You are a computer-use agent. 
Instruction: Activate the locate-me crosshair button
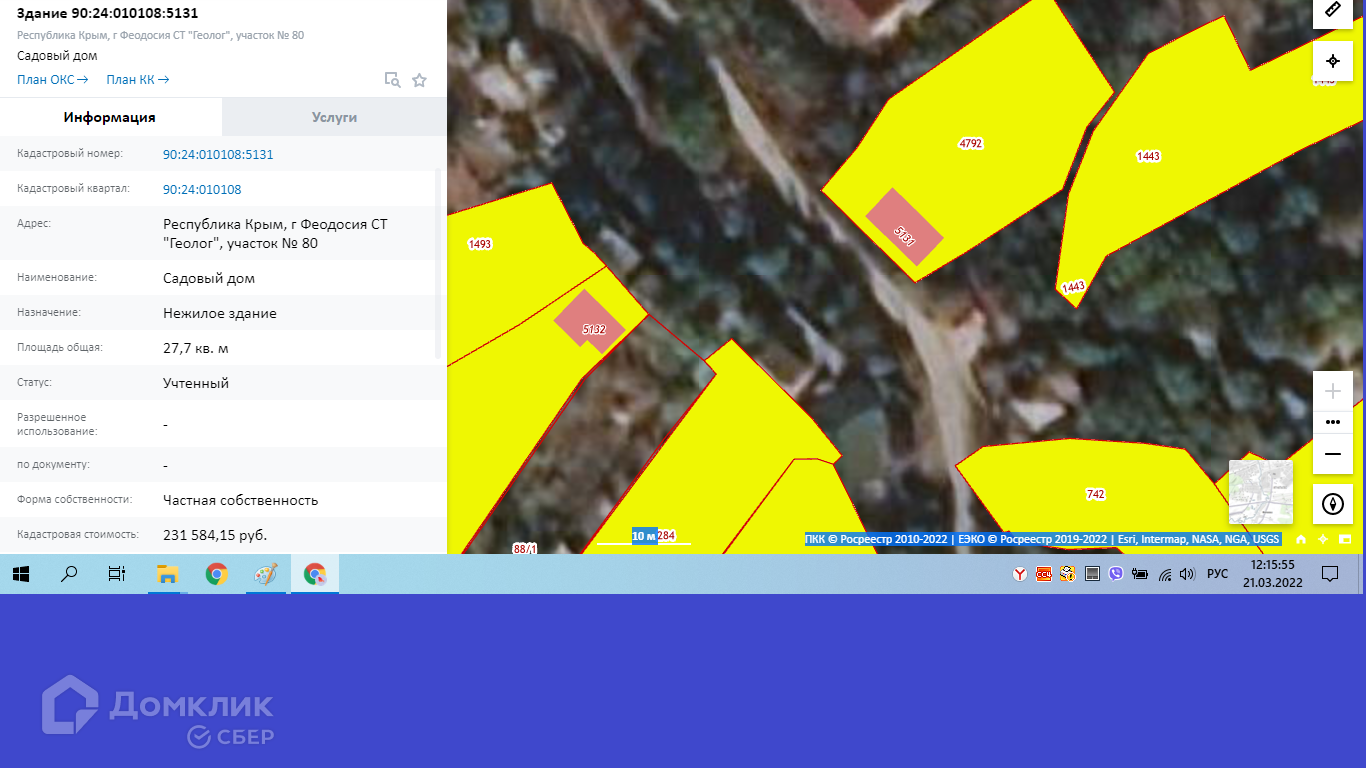[x=1332, y=61]
